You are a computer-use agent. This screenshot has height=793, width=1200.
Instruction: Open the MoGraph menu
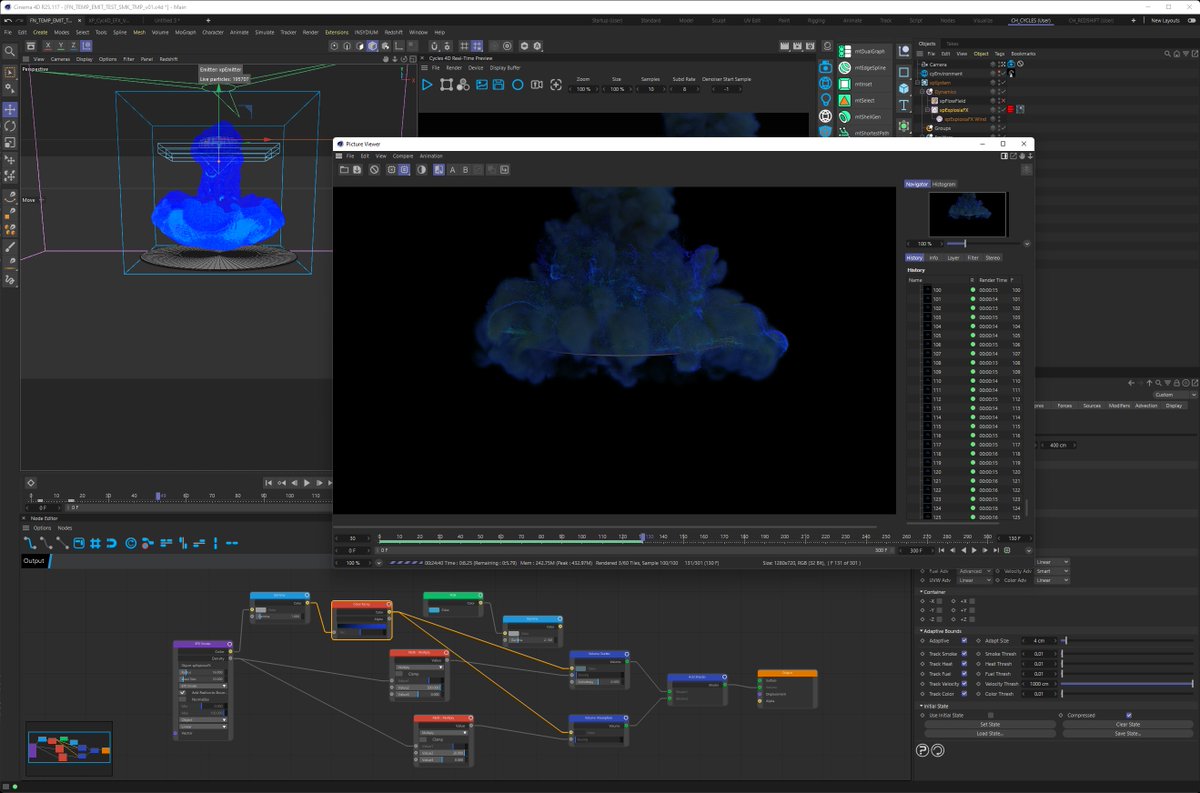tap(185, 32)
